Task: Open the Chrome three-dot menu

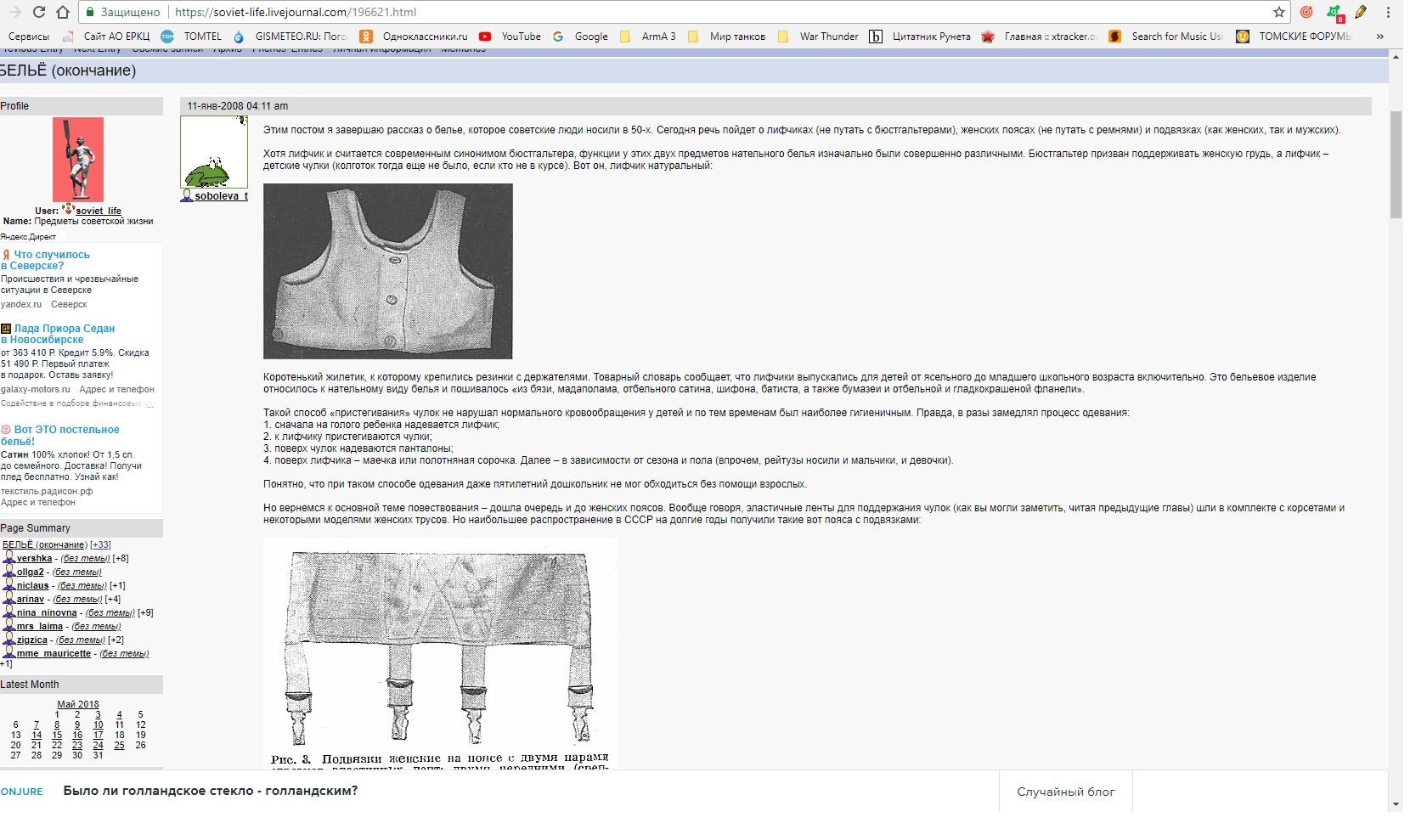Action: coord(1388,12)
